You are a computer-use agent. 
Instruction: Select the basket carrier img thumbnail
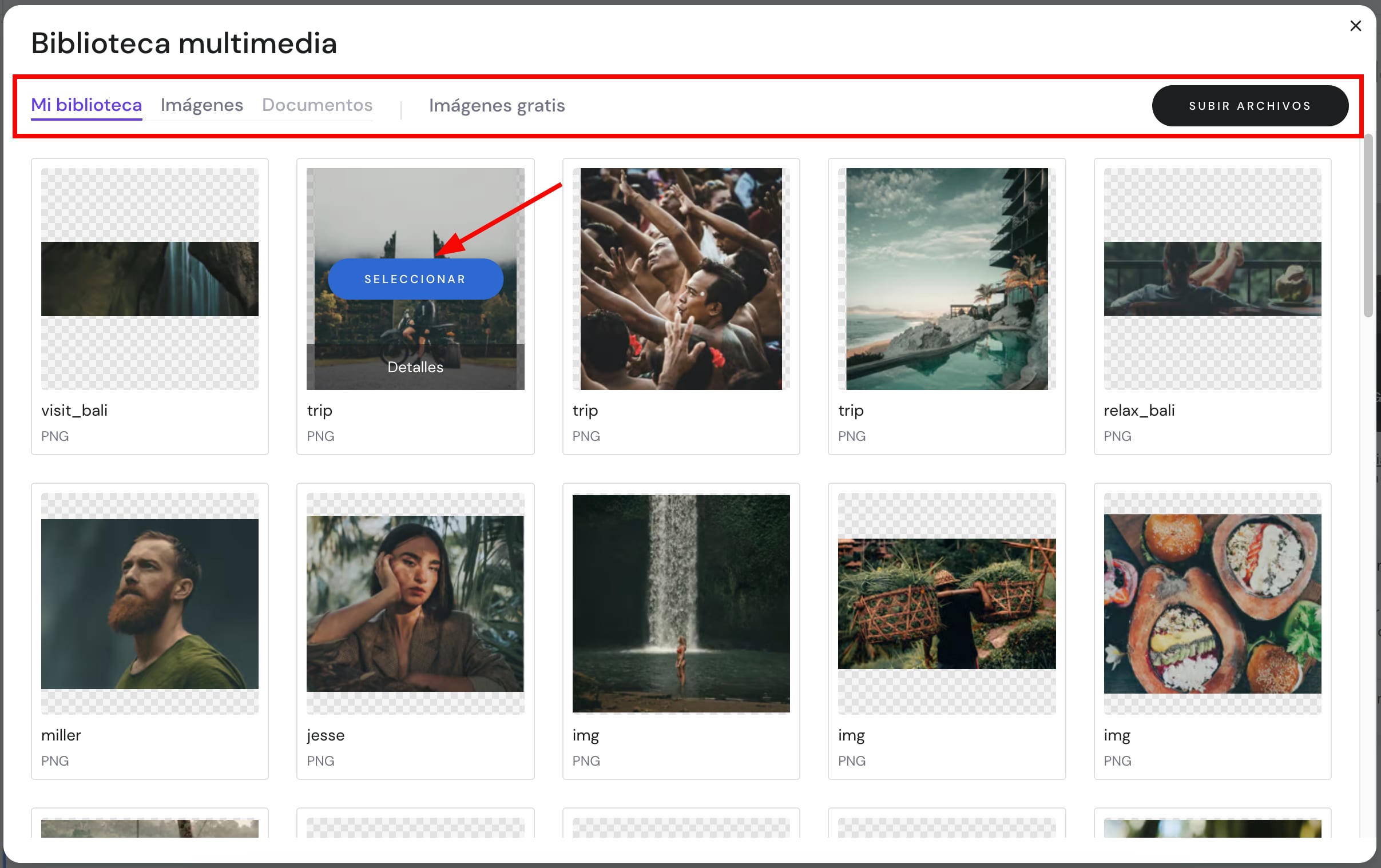(x=946, y=604)
